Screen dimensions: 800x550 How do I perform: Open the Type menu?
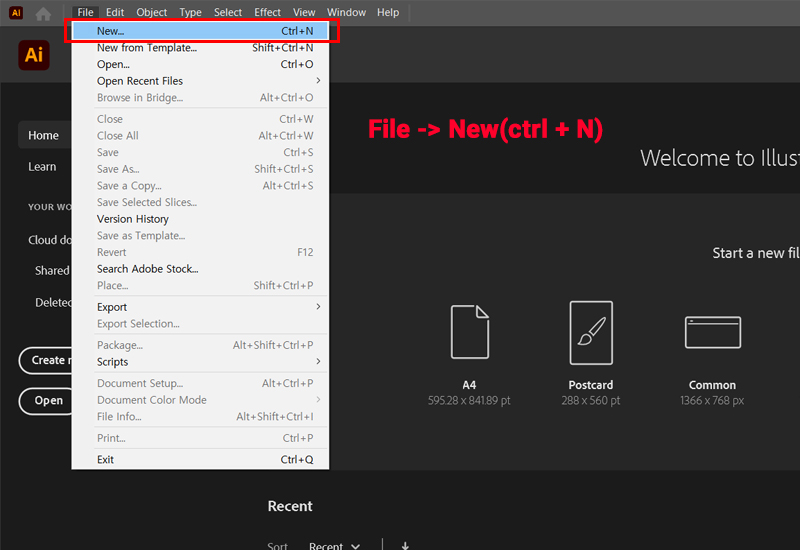tap(190, 12)
